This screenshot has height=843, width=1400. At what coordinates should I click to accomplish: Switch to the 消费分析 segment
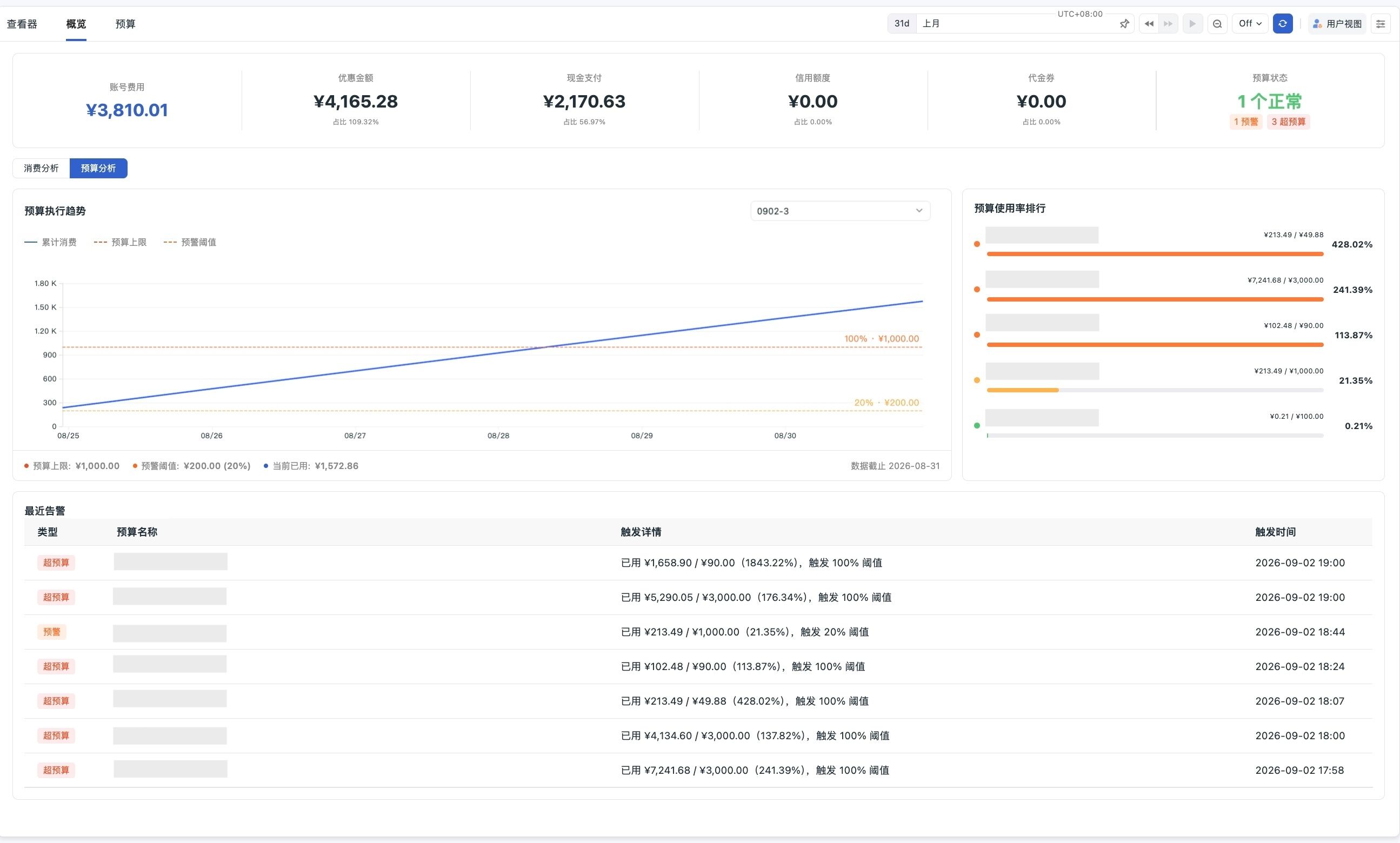[x=41, y=168]
